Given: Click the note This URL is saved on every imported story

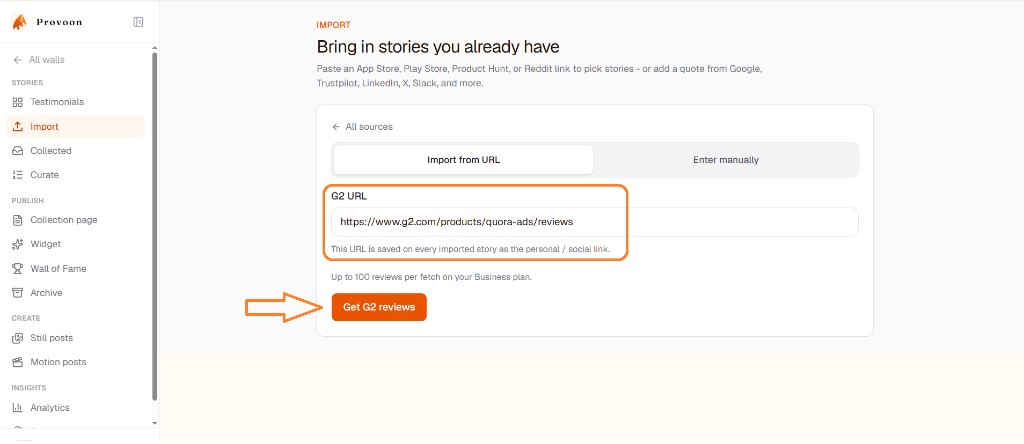Looking at the screenshot, I should click(470, 249).
